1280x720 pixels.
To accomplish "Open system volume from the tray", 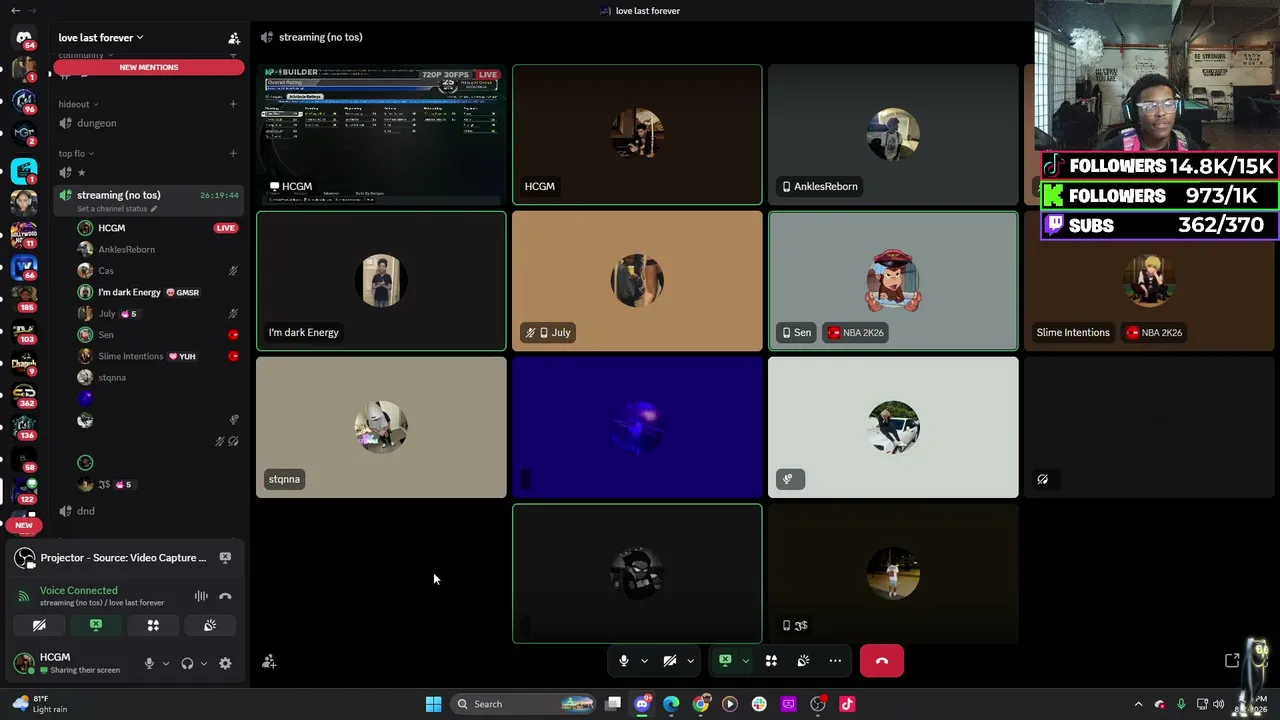I will click(1218, 704).
